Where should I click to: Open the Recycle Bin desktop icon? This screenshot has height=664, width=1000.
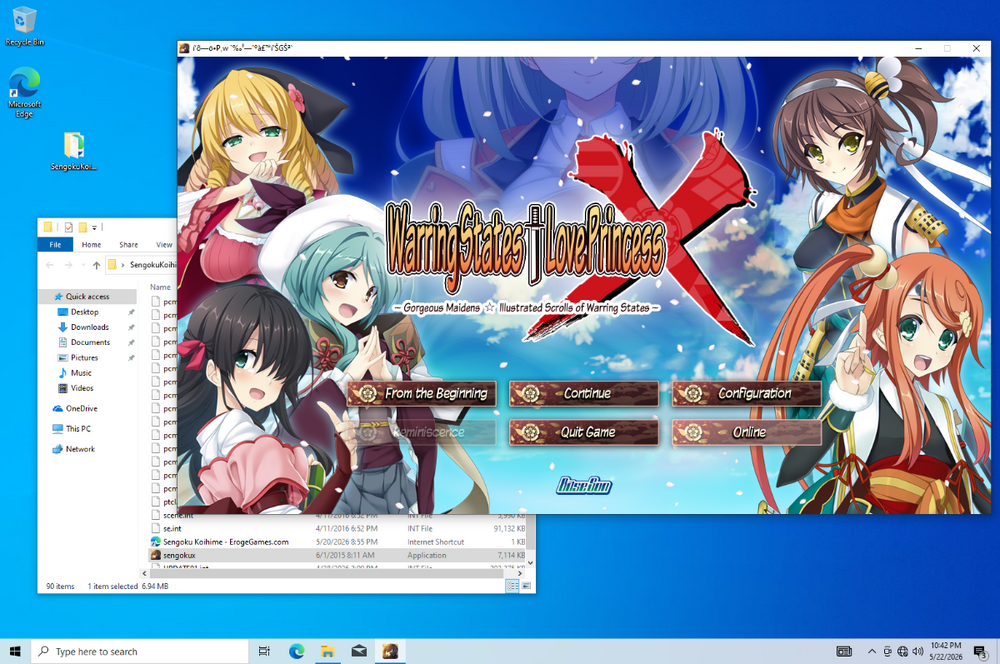click(24, 26)
